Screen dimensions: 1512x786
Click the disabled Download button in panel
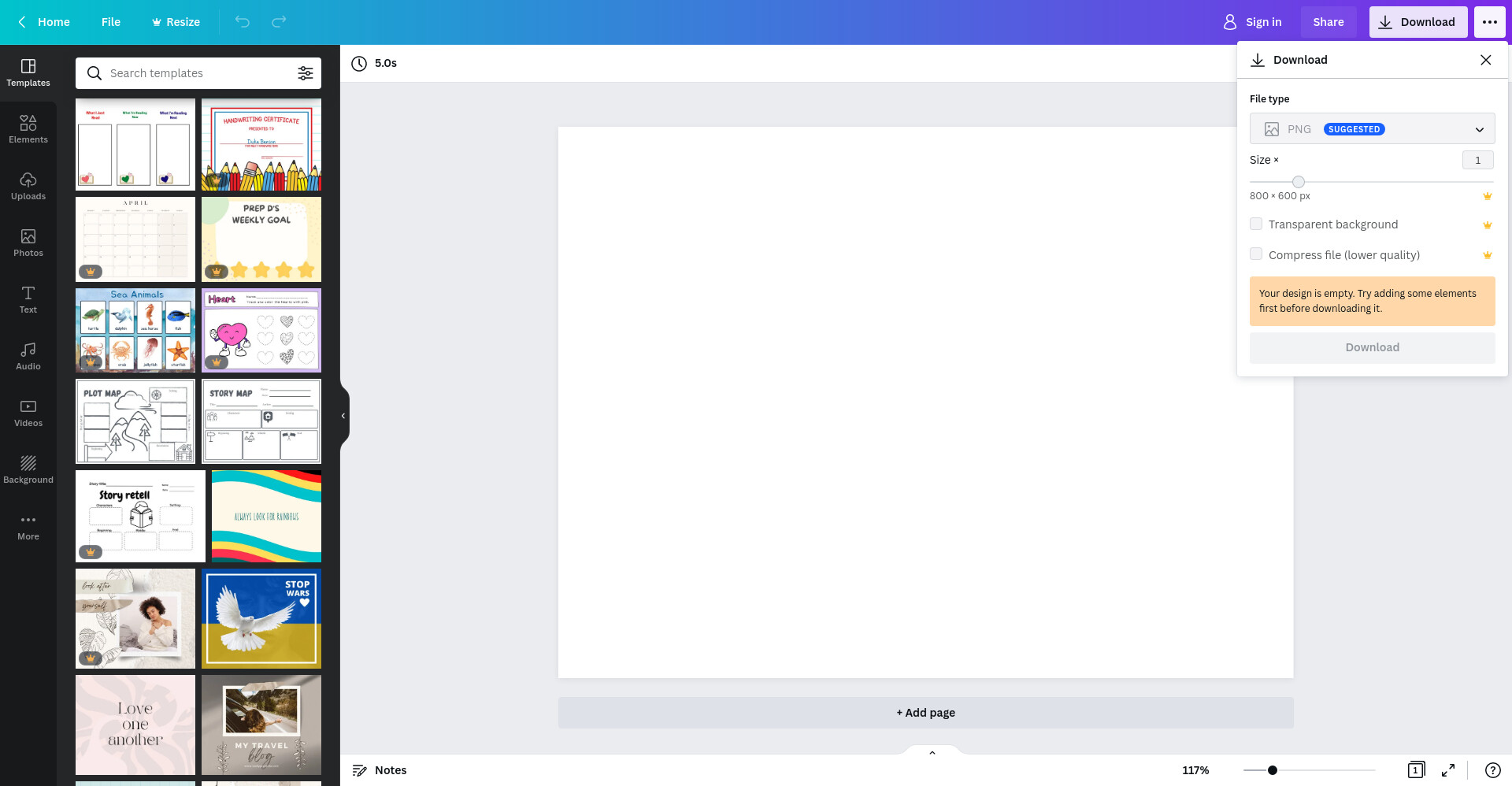pyautogui.click(x=1372, y=347)
